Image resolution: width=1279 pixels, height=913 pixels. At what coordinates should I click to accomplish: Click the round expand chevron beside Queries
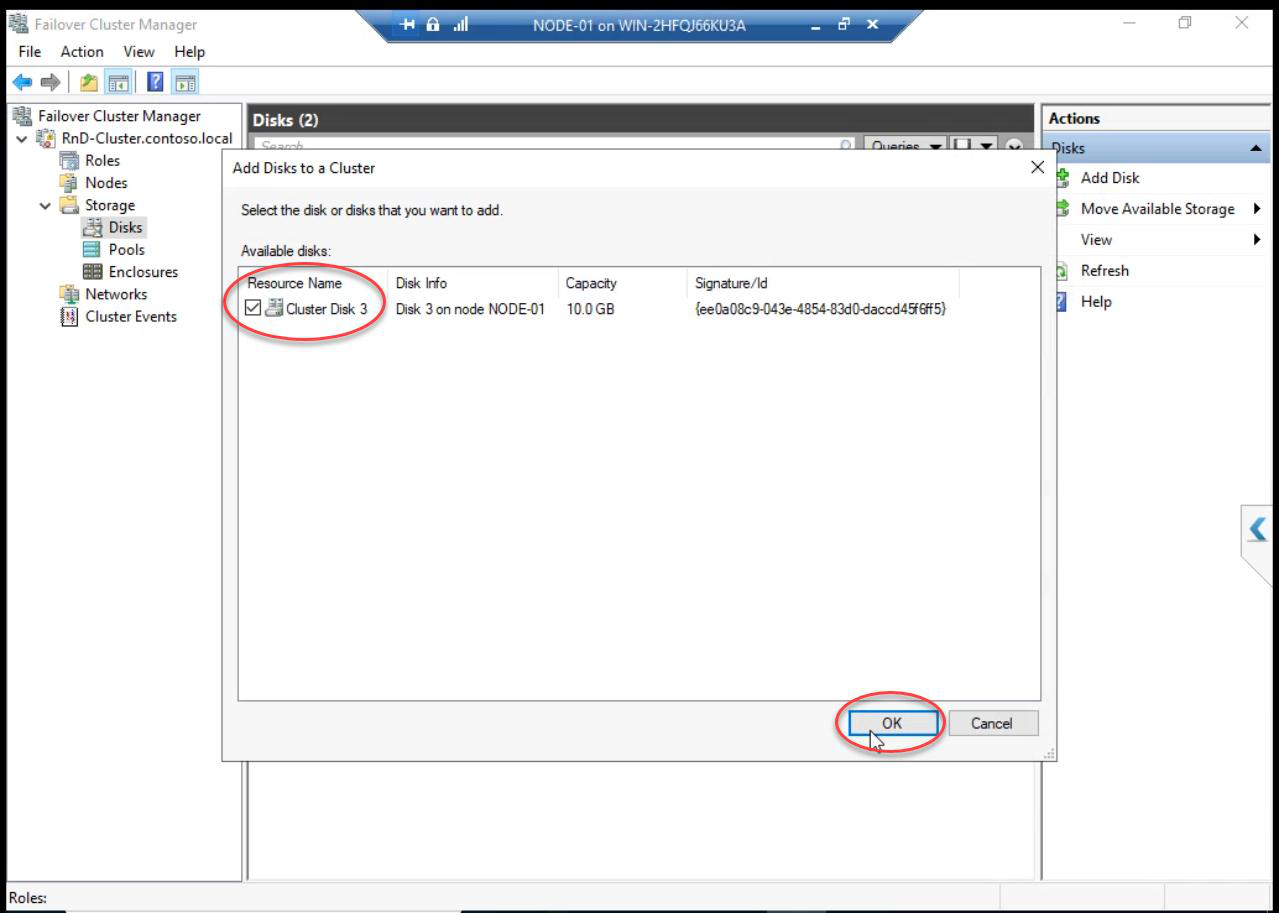pyautogui.click(x=1014, y=146)
